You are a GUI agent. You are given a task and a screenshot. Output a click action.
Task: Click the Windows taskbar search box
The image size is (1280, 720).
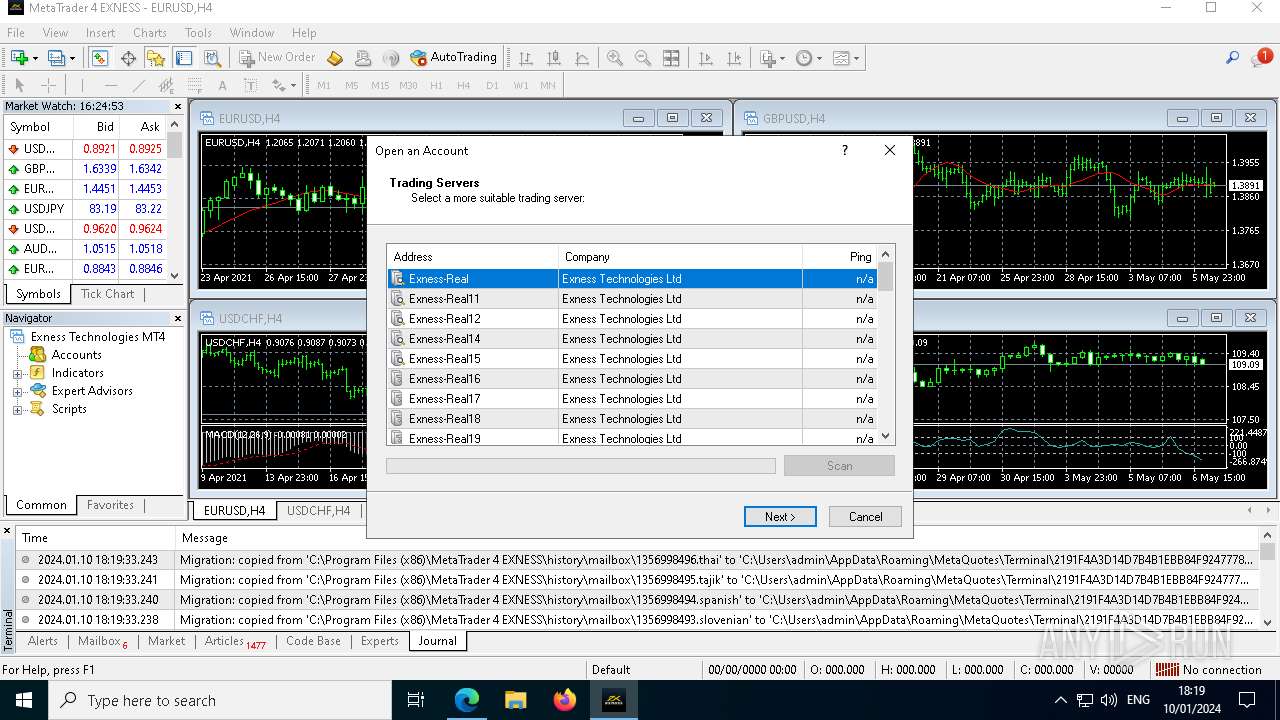(219, 700)
